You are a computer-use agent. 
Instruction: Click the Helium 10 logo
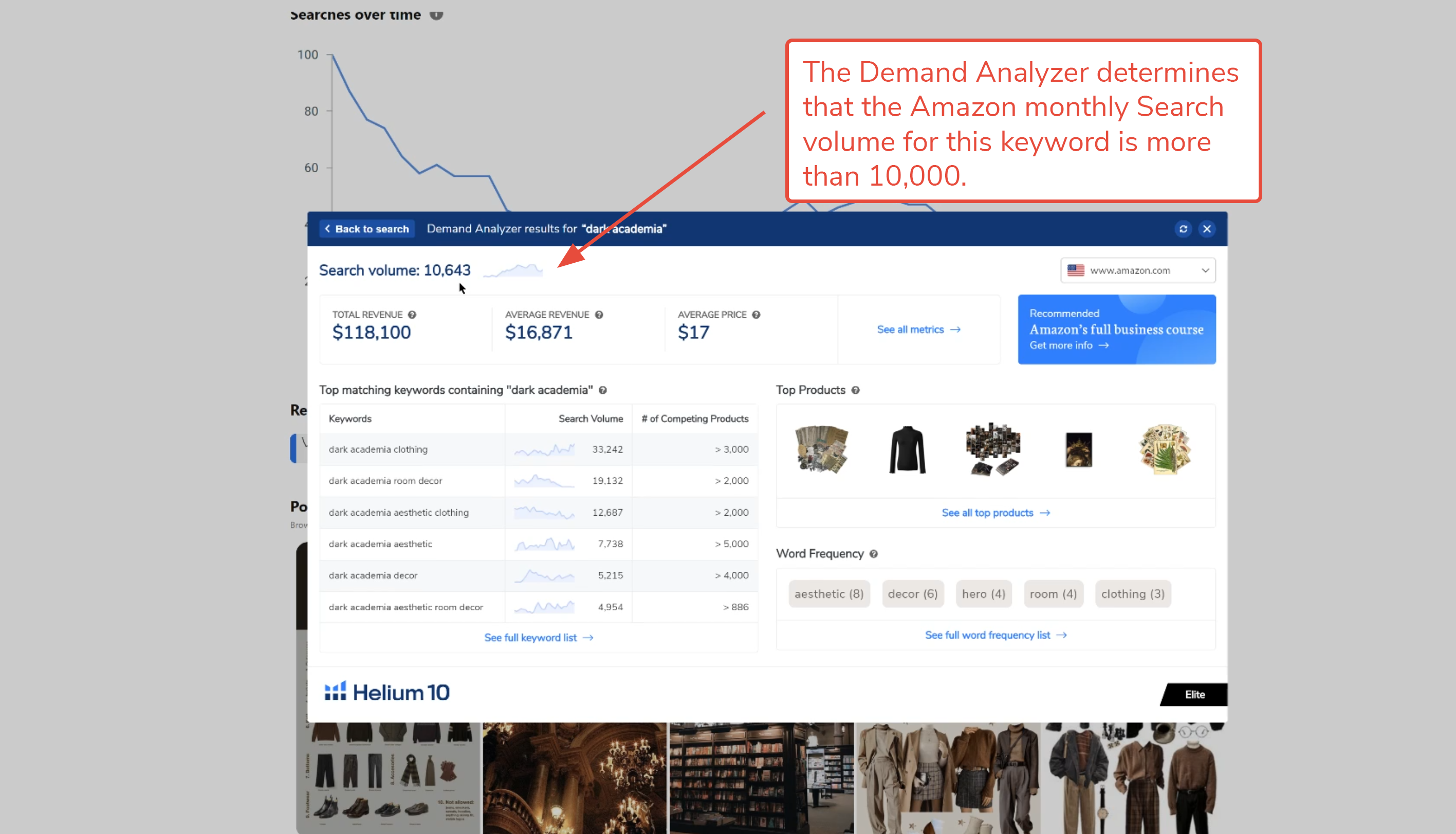click(387, 693)
